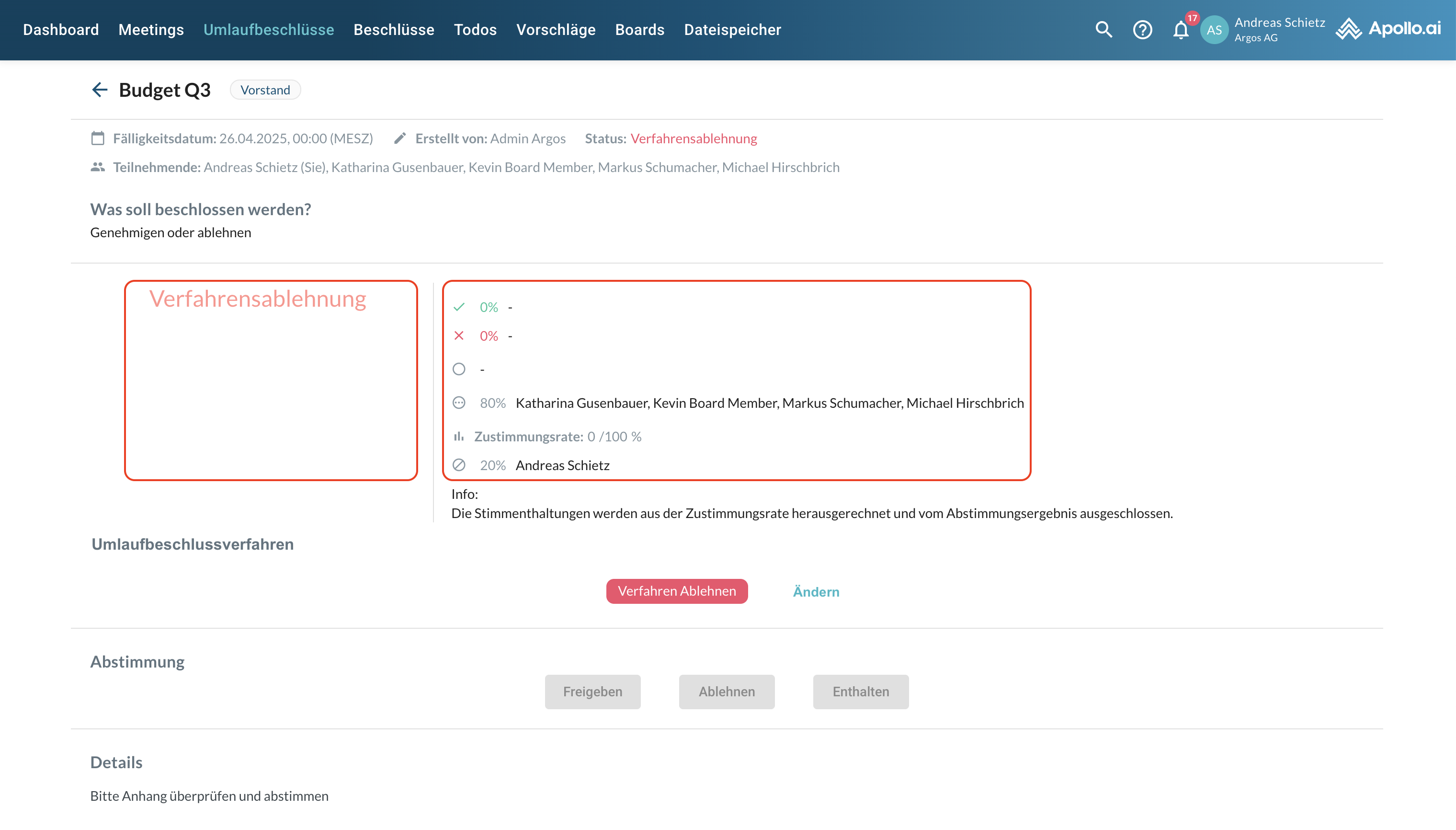Viewport: 1456px width, 830px height.
Task: Open notifications bell with 17 badge
Action: 1181,30
